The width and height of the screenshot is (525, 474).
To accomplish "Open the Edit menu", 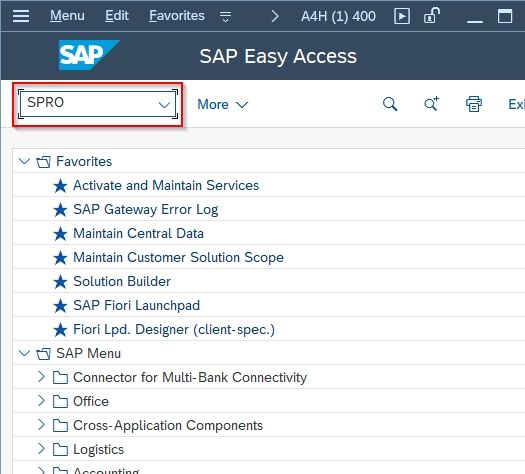I will click(117, 16).
